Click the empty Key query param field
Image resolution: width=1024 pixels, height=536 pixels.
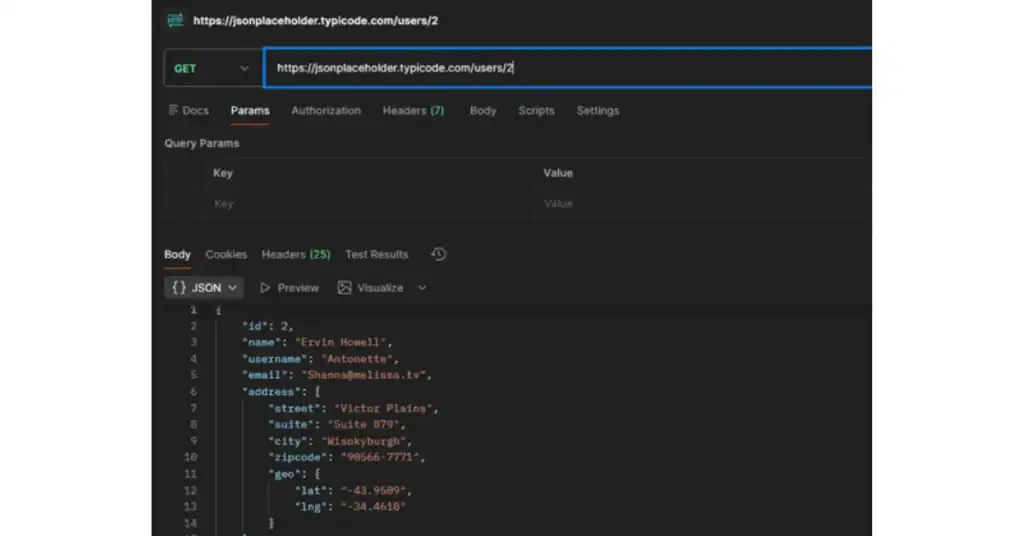(369, 204)
